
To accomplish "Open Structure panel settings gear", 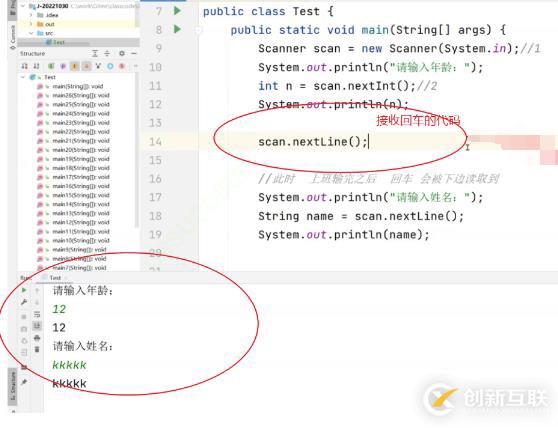I will 122,53.
